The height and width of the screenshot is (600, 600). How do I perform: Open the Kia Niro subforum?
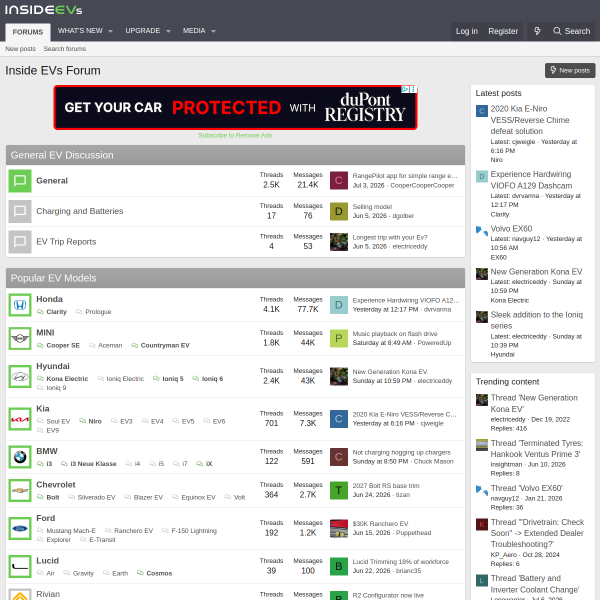coord(95,421)
